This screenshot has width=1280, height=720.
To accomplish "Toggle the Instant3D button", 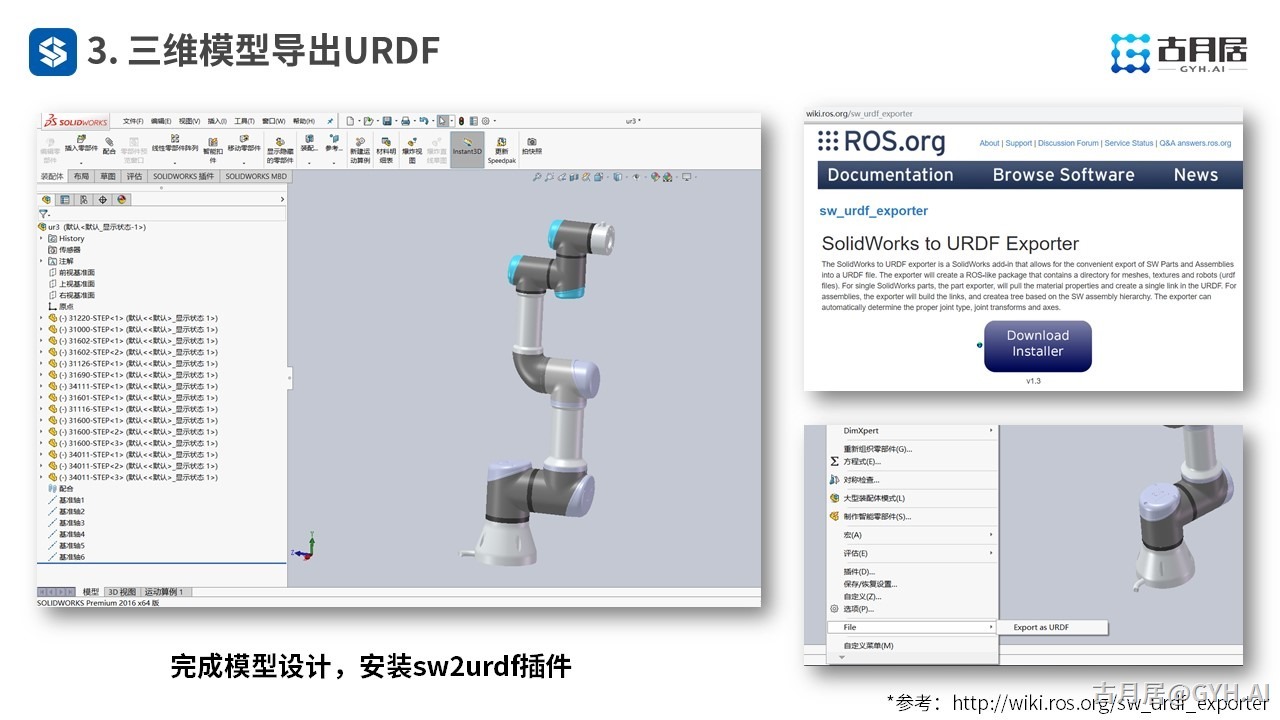I will pyautogui.click(x=467, y=149).
